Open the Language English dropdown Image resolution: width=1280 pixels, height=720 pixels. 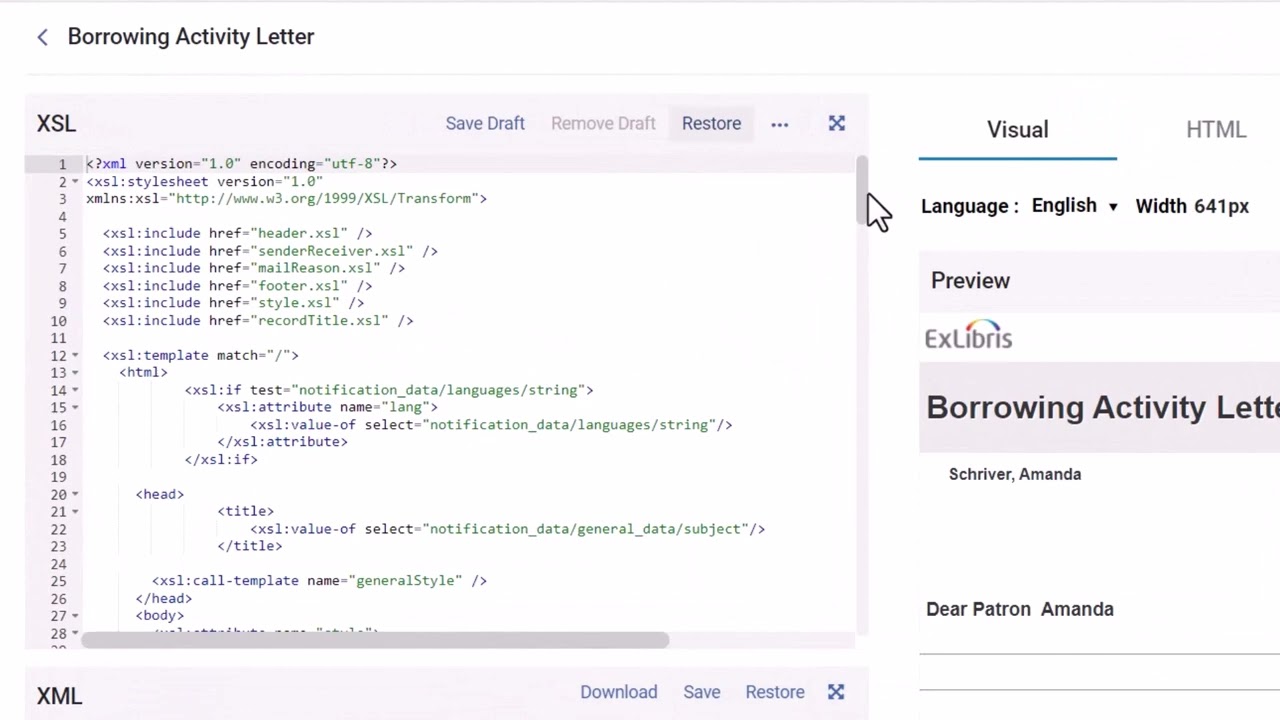click(x=1074, y=206)
